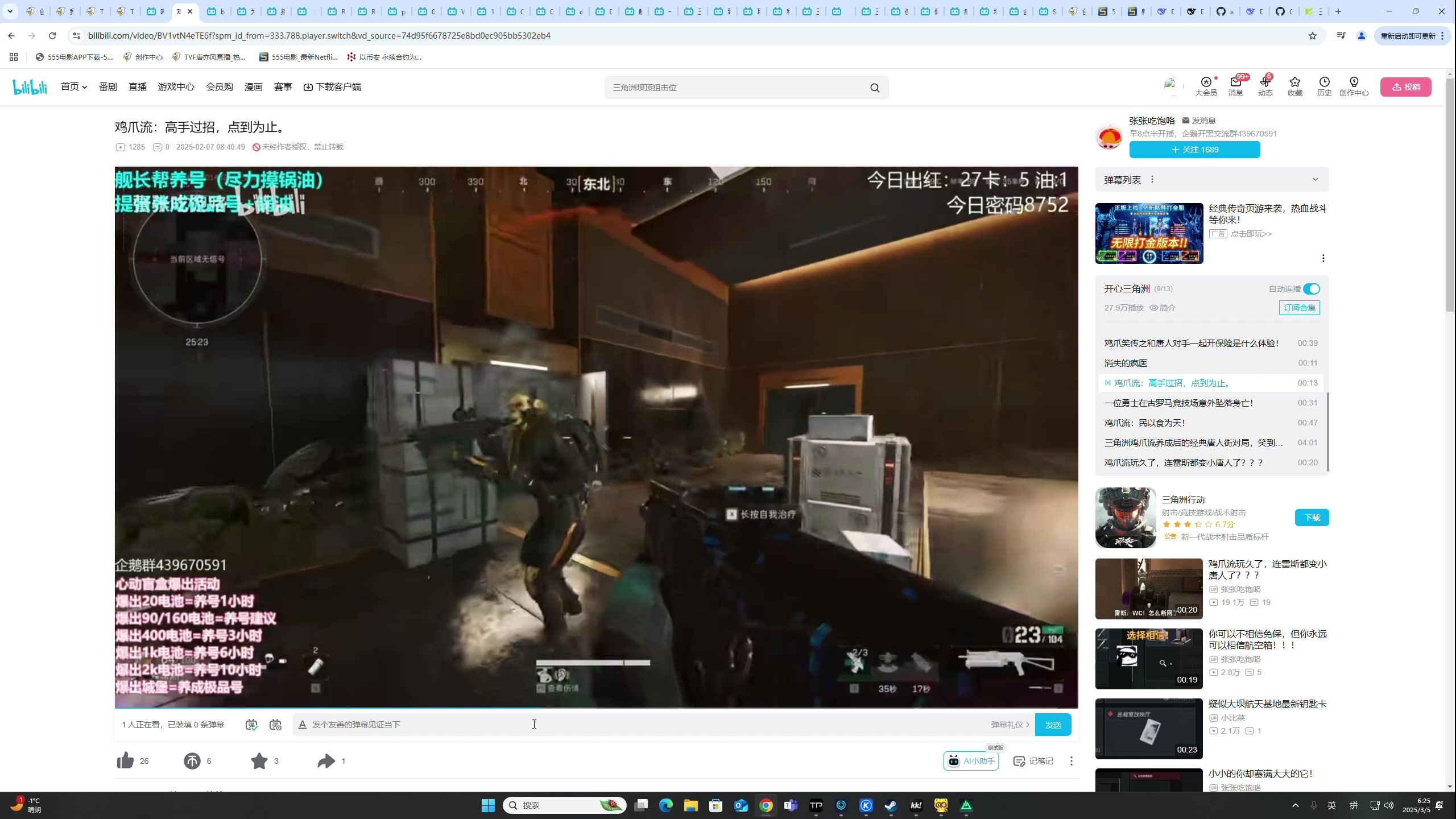Open 创作中心 lightbulb icon
The image size is (1456, 819).
coord(1354,86)
